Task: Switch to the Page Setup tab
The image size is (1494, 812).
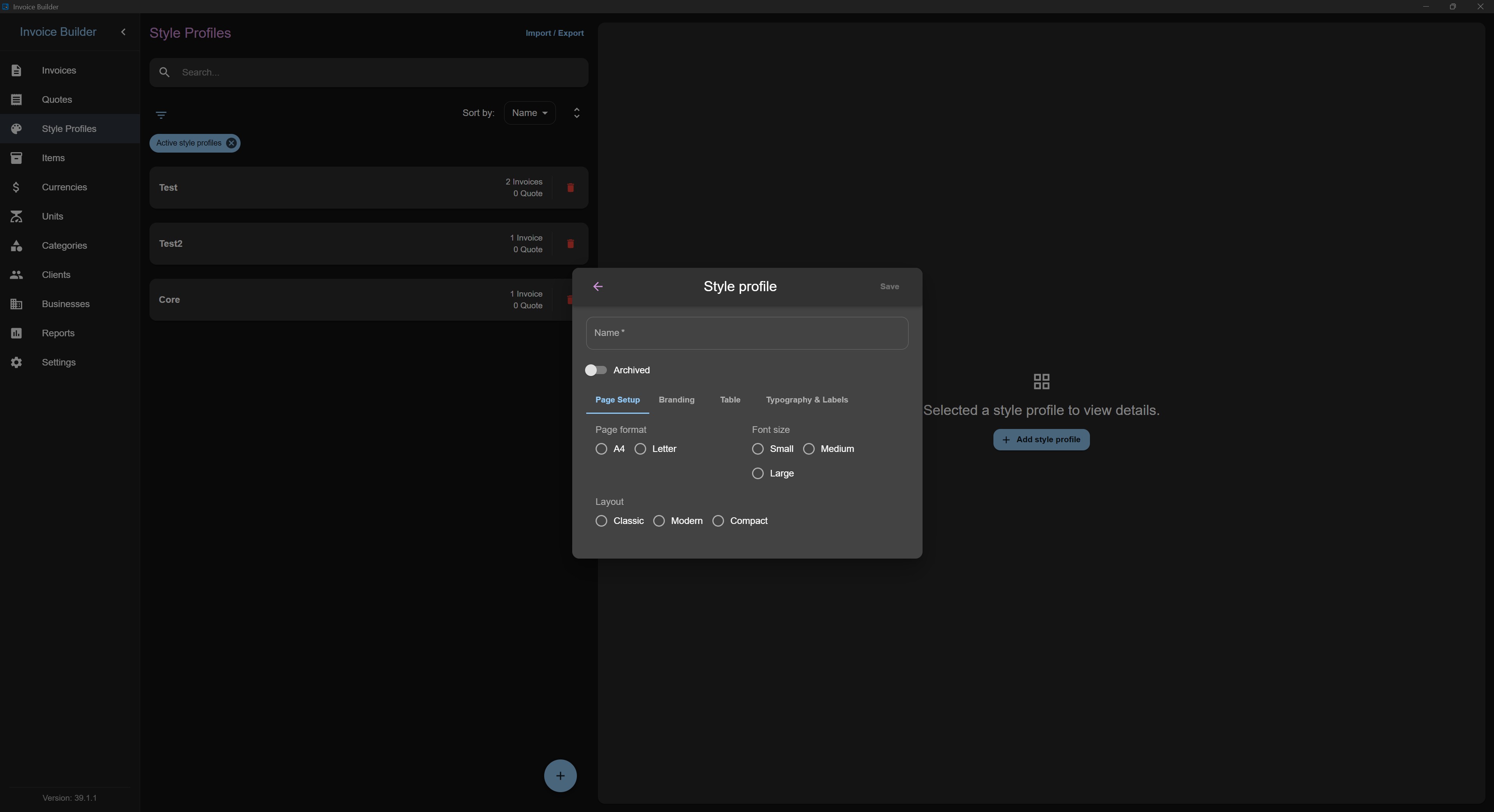Action: point(617,400)
